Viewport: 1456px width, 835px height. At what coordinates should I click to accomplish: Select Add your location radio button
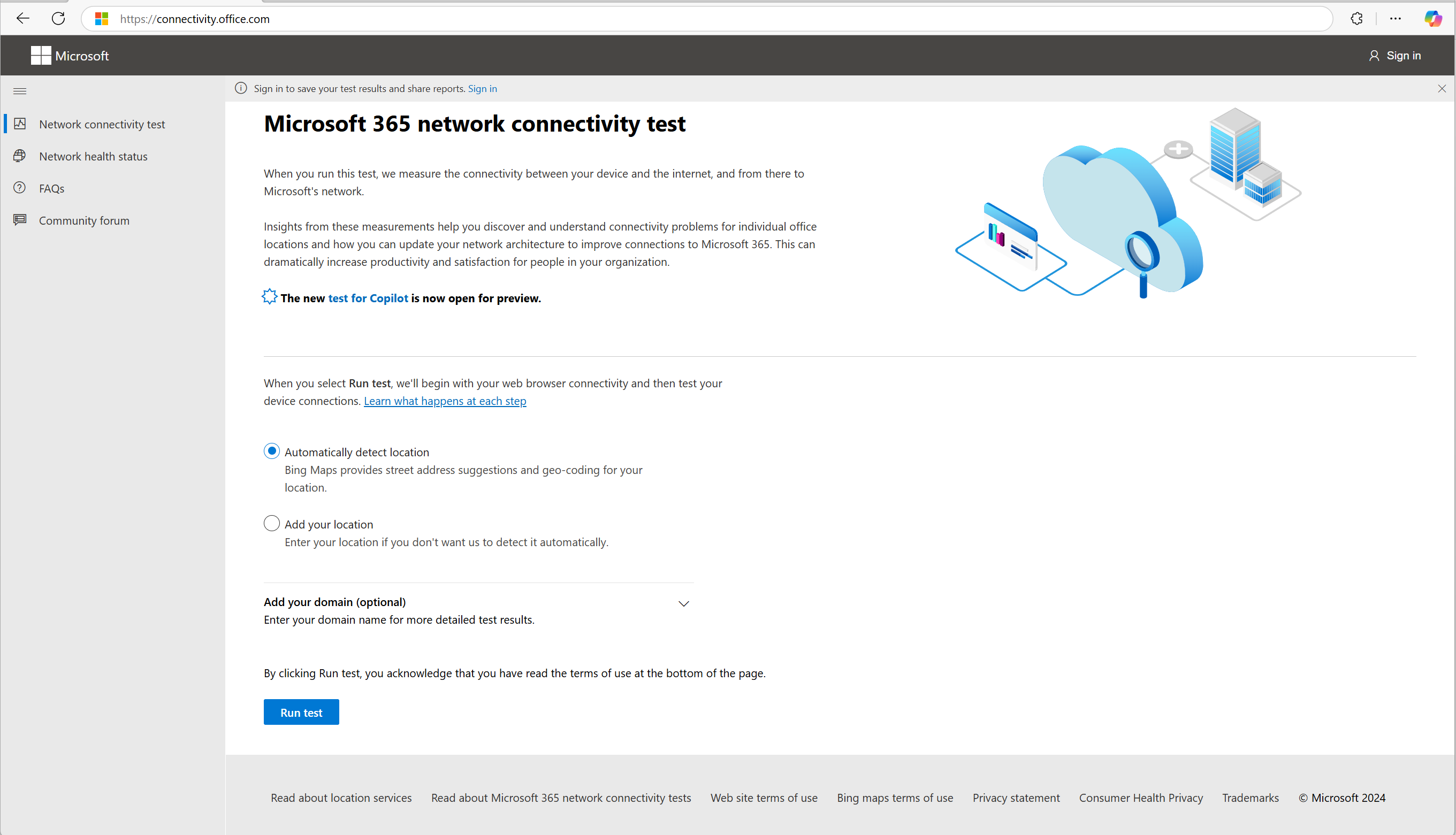pos(271,523)
